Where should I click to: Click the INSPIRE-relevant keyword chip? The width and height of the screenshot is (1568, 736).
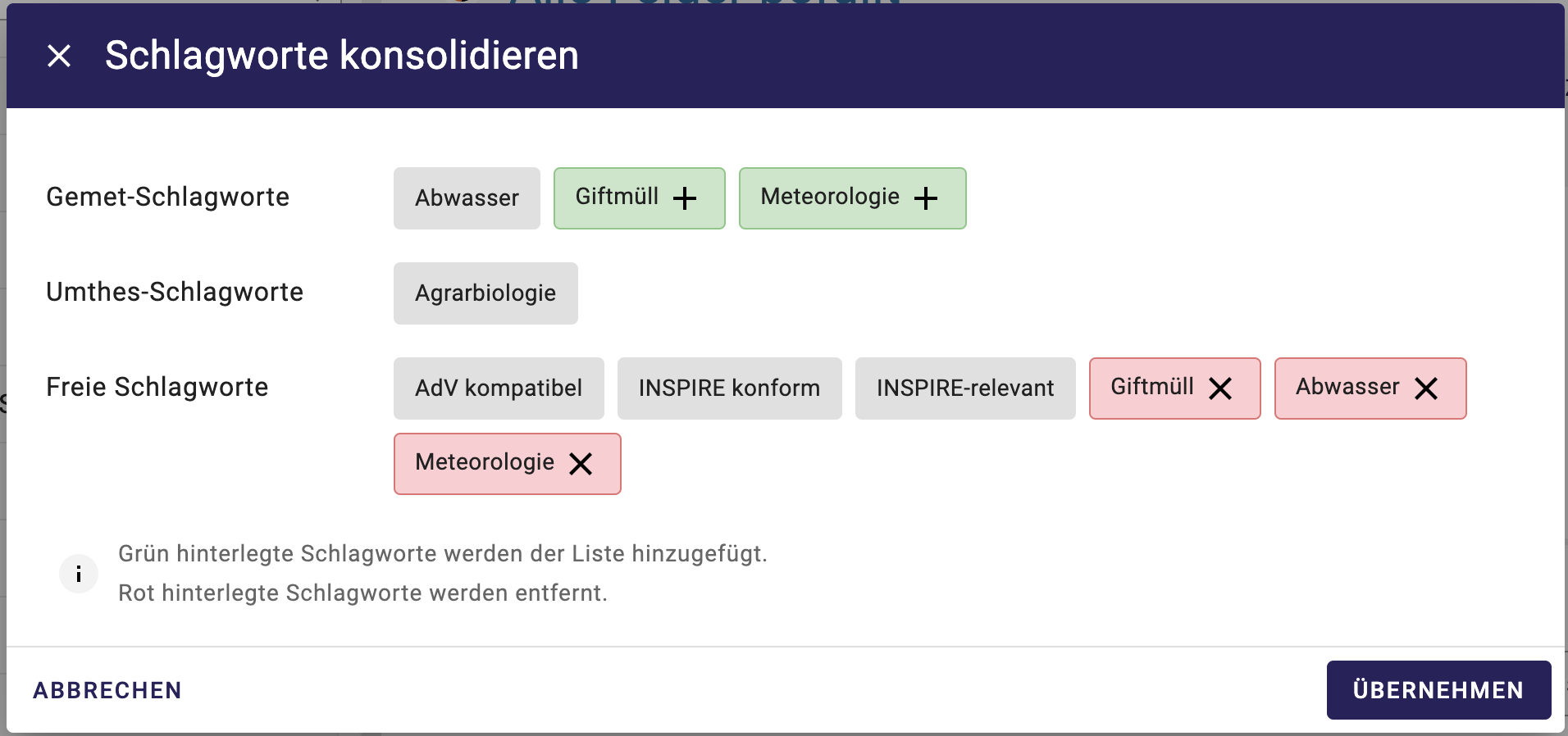965,388
